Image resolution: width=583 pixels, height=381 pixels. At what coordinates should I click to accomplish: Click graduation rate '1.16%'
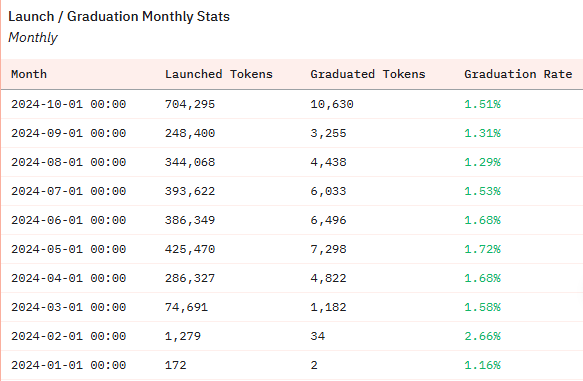click(483, 365)
